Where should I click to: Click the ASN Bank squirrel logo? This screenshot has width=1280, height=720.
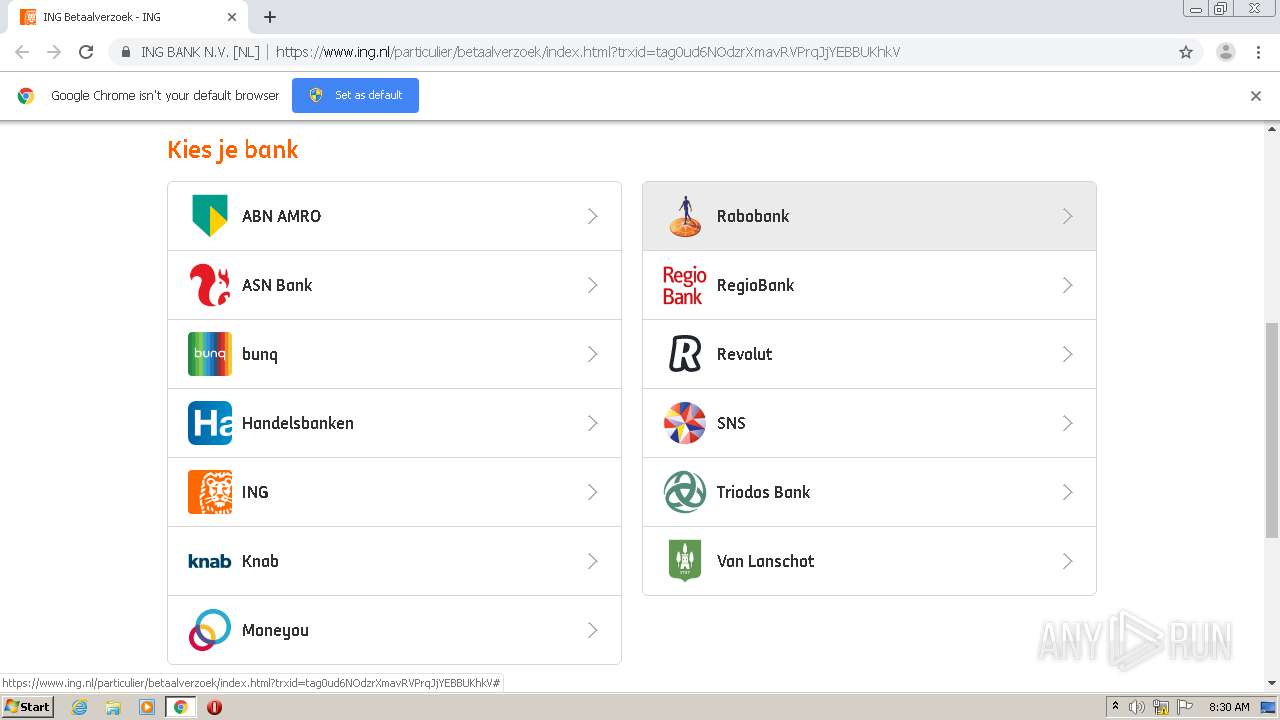210,285
